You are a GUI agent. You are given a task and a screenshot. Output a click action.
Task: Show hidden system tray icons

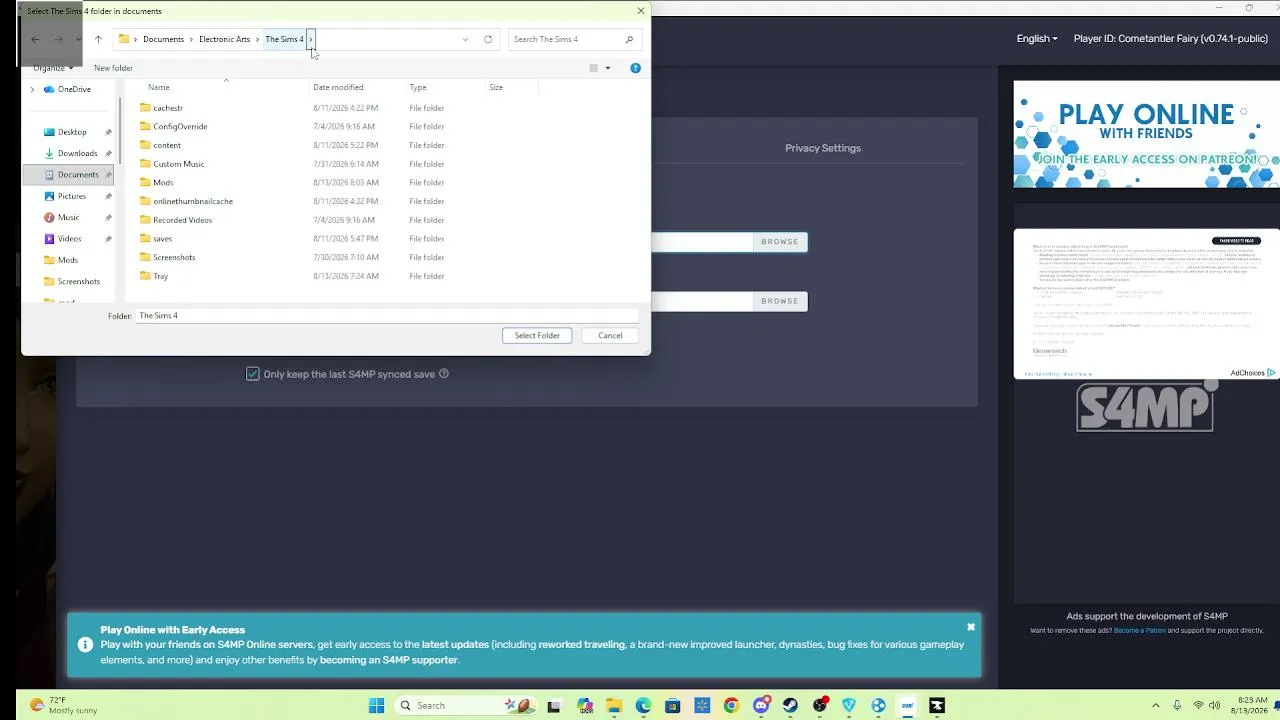(x=1156, y=706)
